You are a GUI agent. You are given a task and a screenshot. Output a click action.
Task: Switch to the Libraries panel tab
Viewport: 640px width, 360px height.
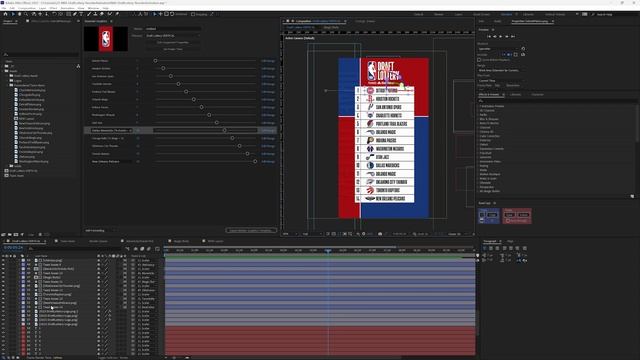pyautogui.click(x=516, y=94)
